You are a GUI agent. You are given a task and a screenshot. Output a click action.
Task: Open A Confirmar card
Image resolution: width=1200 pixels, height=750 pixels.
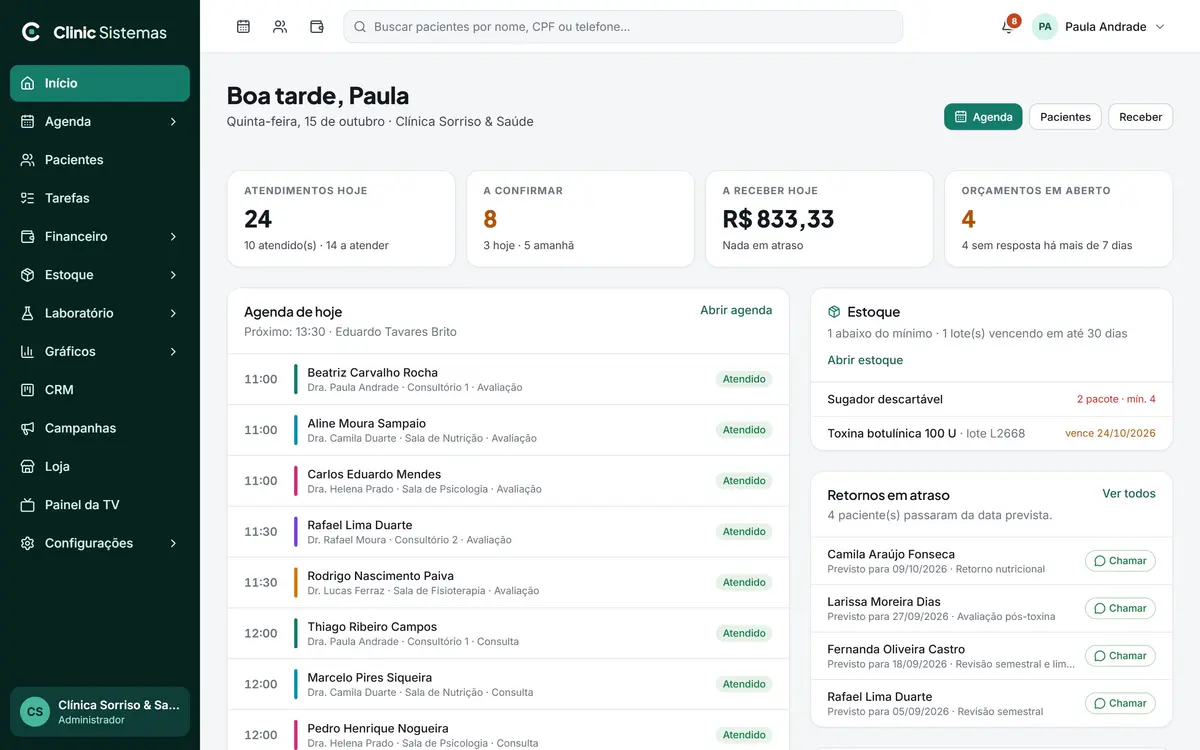click(580, 219)
